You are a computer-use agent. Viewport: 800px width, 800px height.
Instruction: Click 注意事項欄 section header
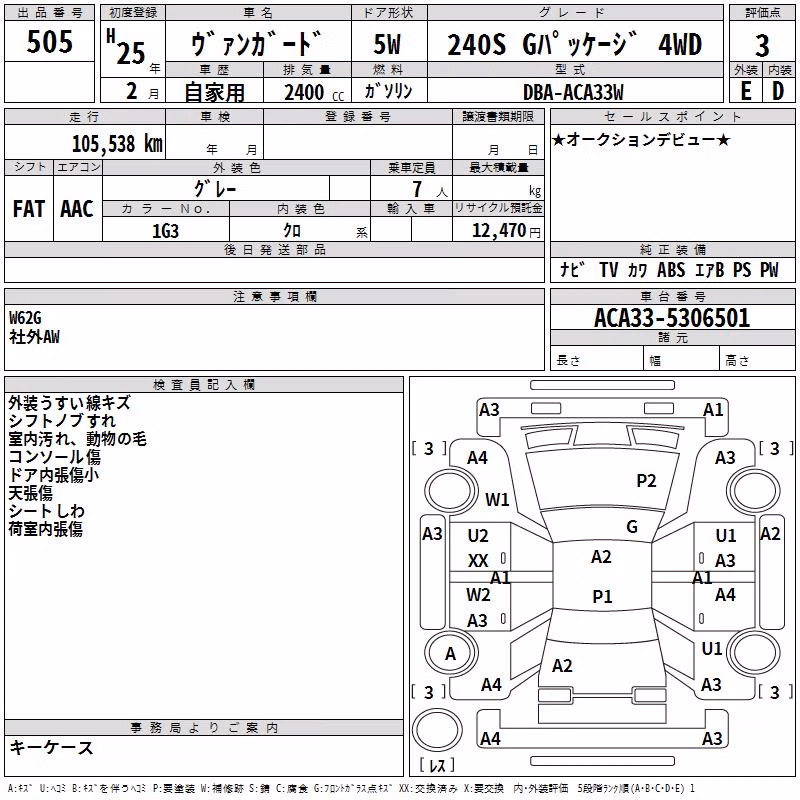click(x=274, y=296)
